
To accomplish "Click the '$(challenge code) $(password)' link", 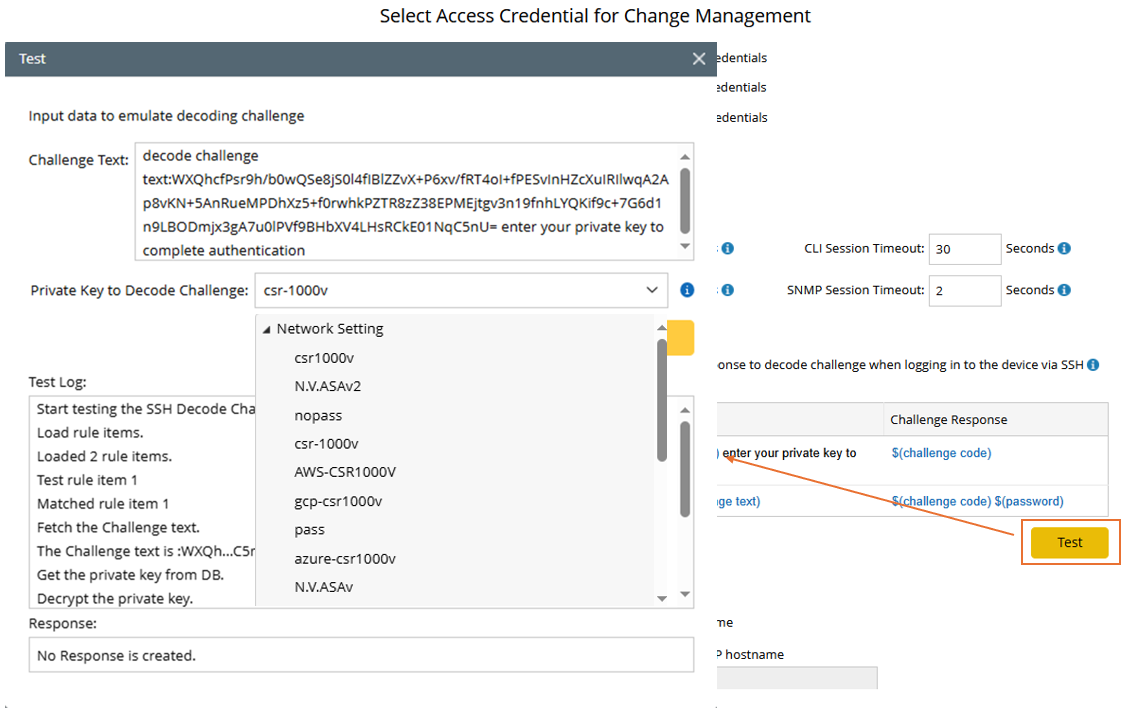I will [977, 501].
